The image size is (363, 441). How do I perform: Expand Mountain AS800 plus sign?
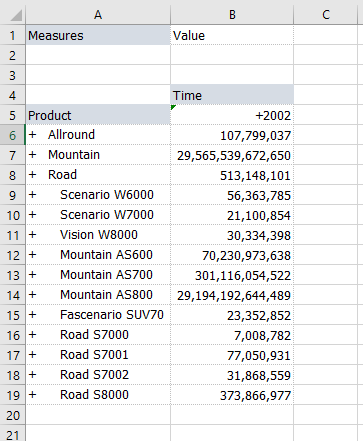click(x=32, y=295)
